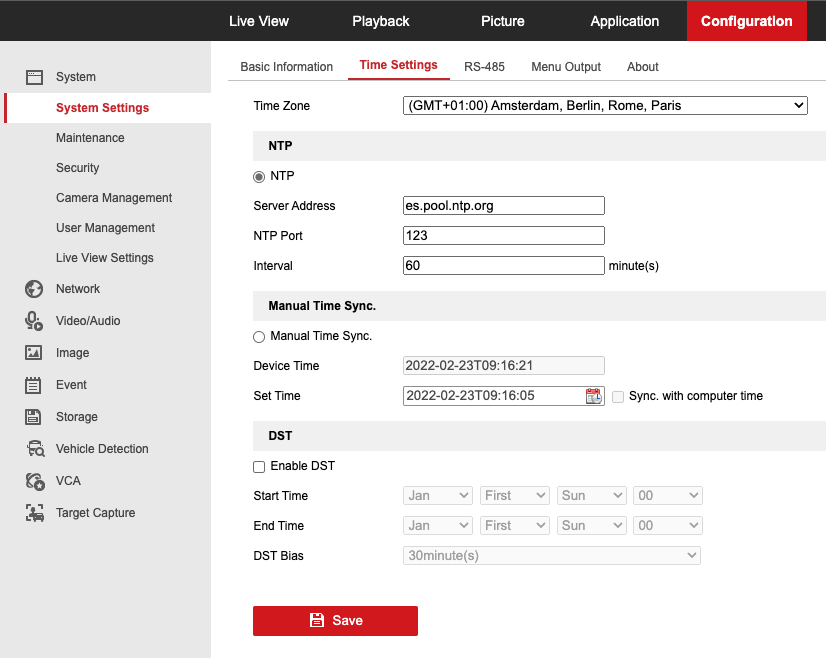Click the System window icon in sidebar
826x658 pixels.
pyautogui.click(x=34, y=77)
